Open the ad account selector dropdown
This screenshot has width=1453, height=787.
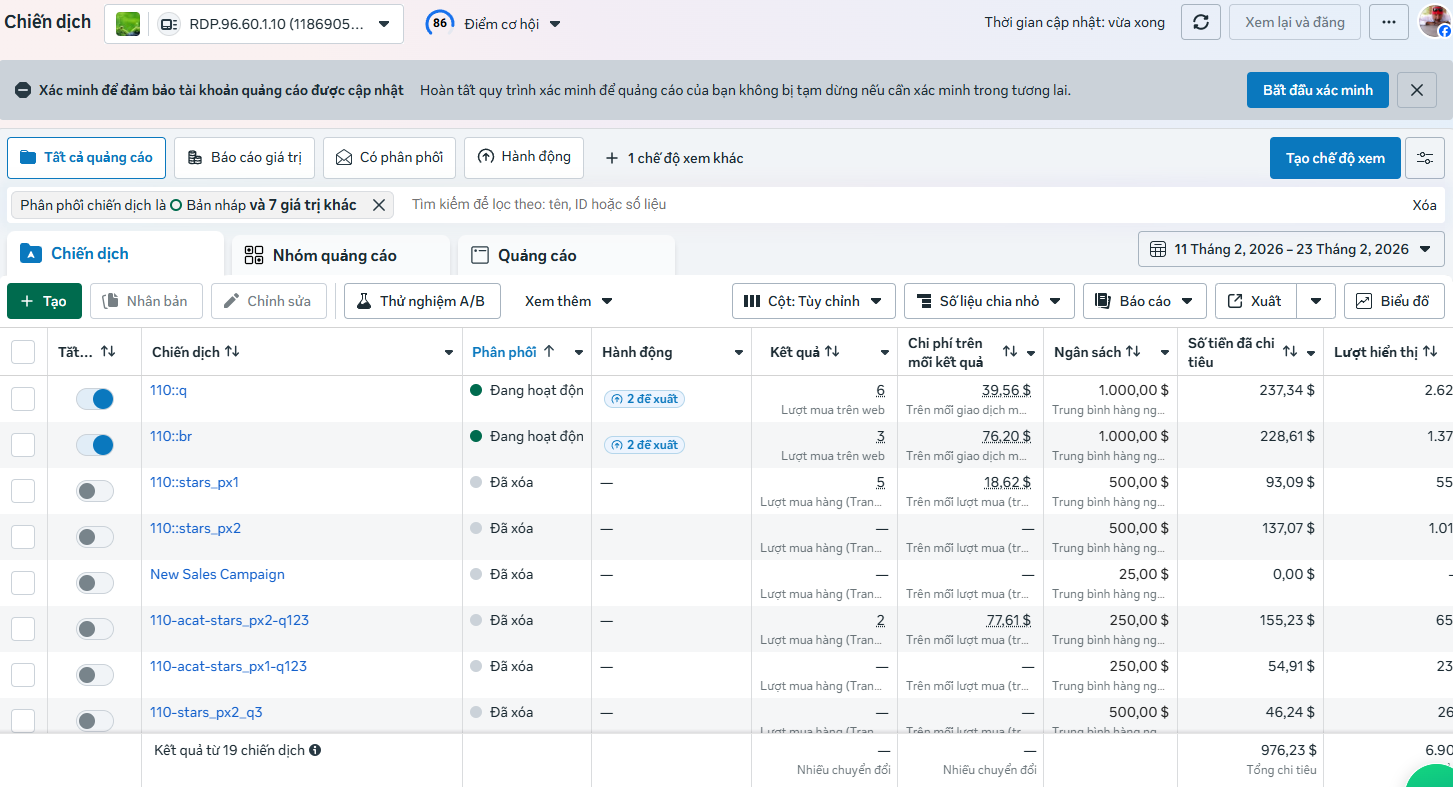click(x=254, y=24)
